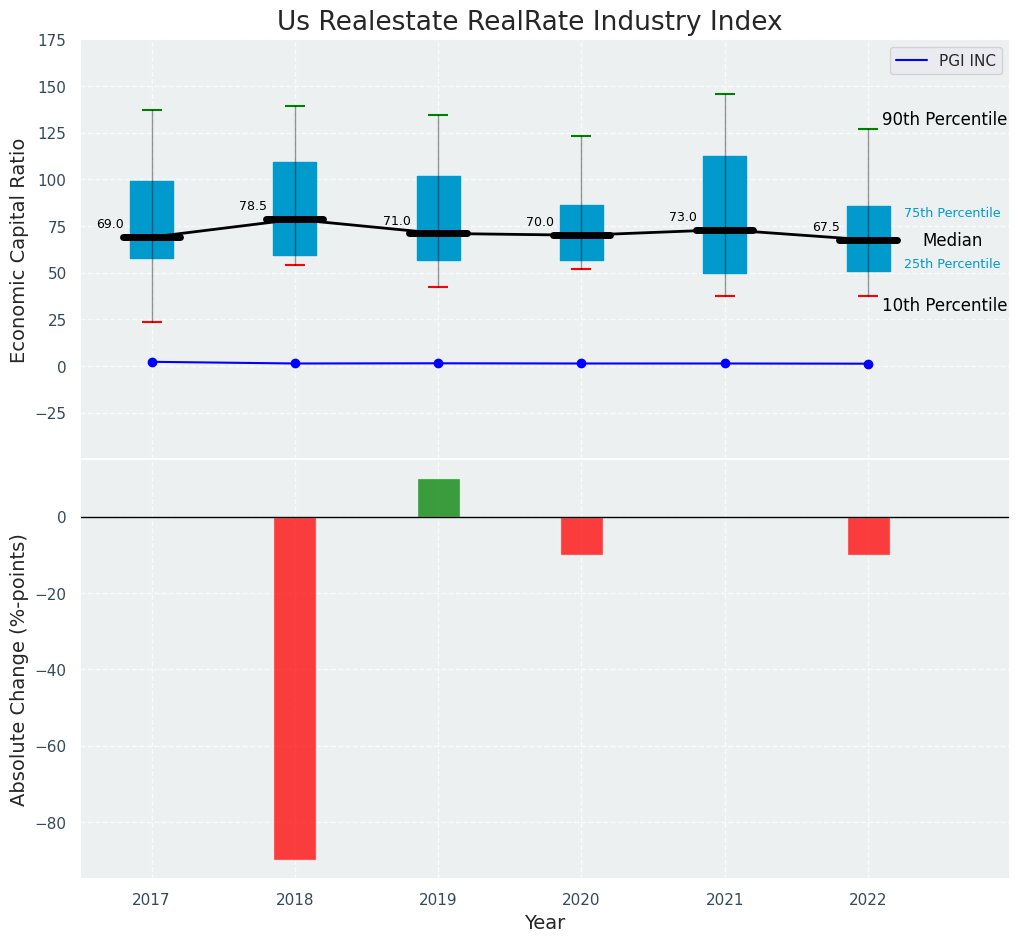This screenshot has width=1019, height=942.
Task: Click the 25th Percentile label
Action: point(952,264)
